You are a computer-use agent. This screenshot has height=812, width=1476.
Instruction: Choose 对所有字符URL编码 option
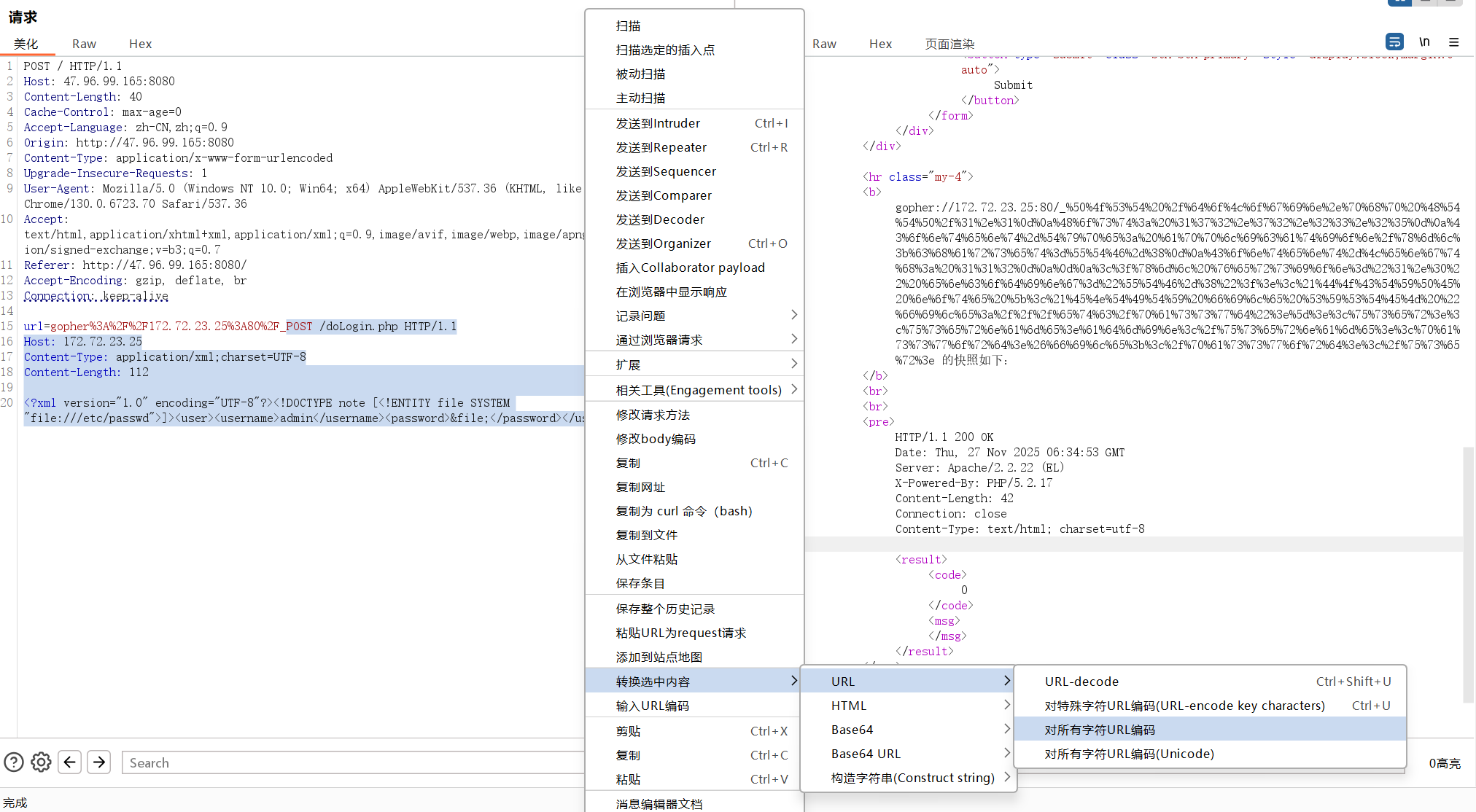1100,730
